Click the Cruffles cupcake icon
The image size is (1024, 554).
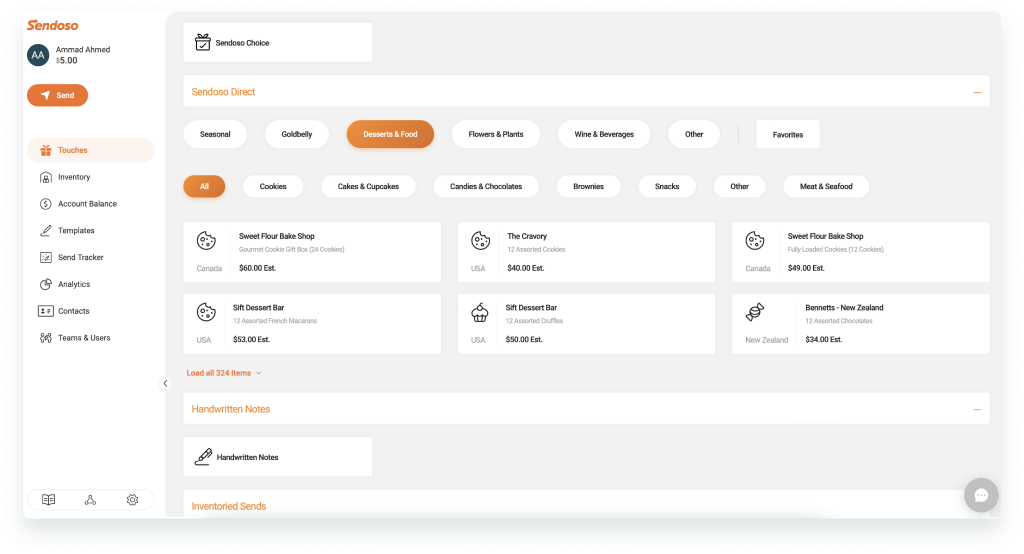point(480,312)
